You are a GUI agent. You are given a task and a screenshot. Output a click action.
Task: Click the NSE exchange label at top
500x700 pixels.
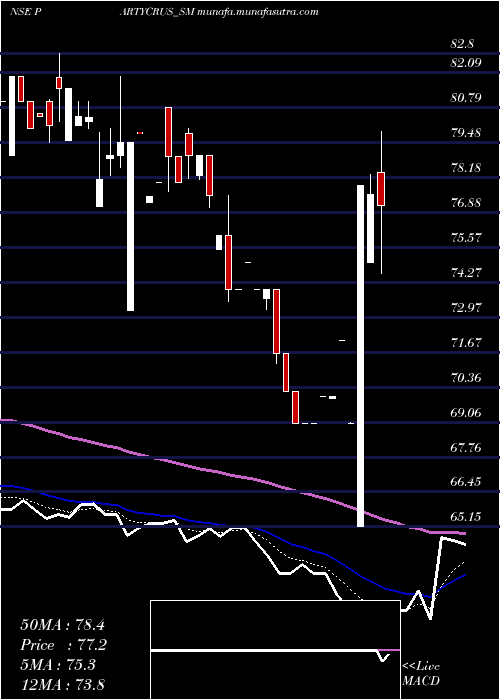[20, 12]
